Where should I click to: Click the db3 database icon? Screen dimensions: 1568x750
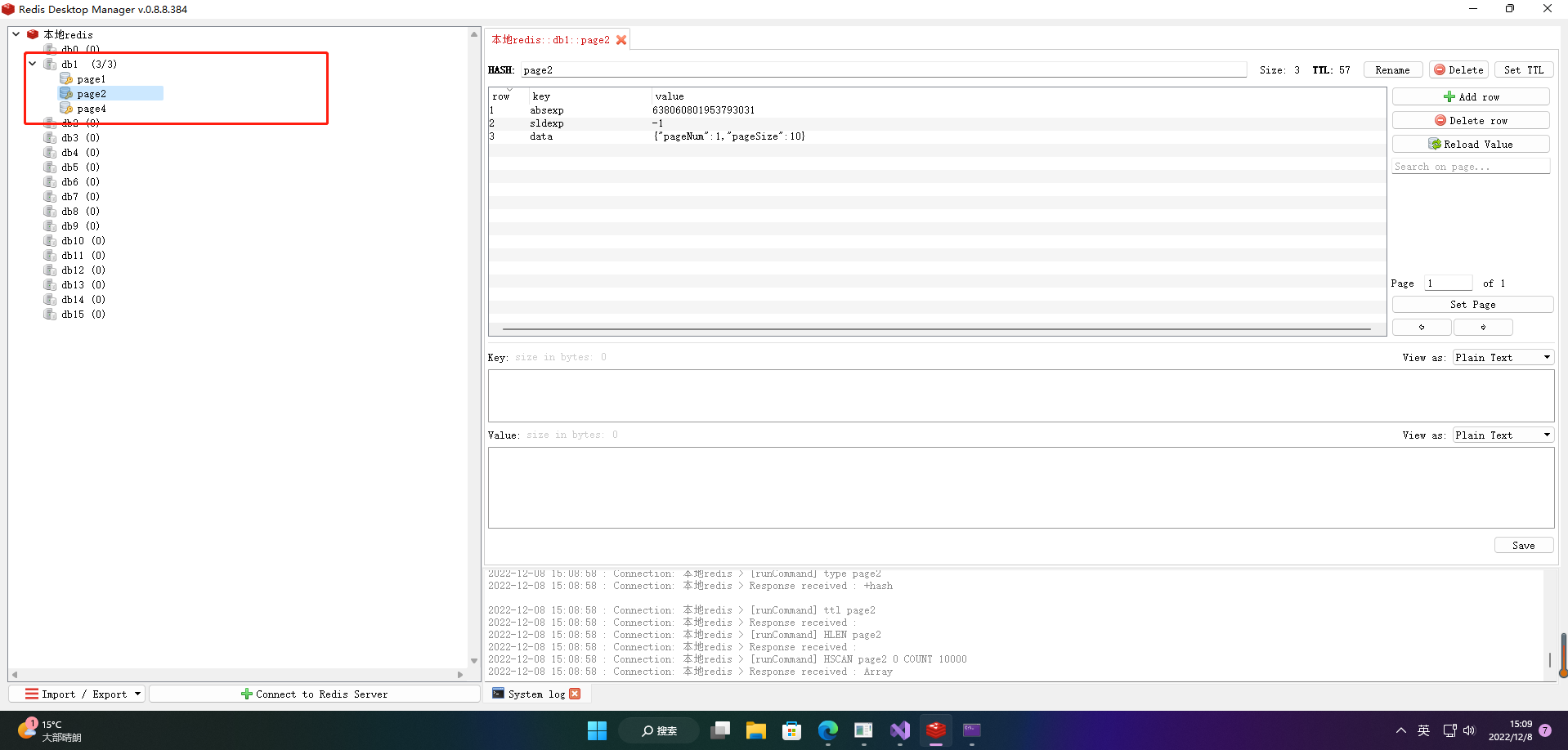(x=50, y=138)
